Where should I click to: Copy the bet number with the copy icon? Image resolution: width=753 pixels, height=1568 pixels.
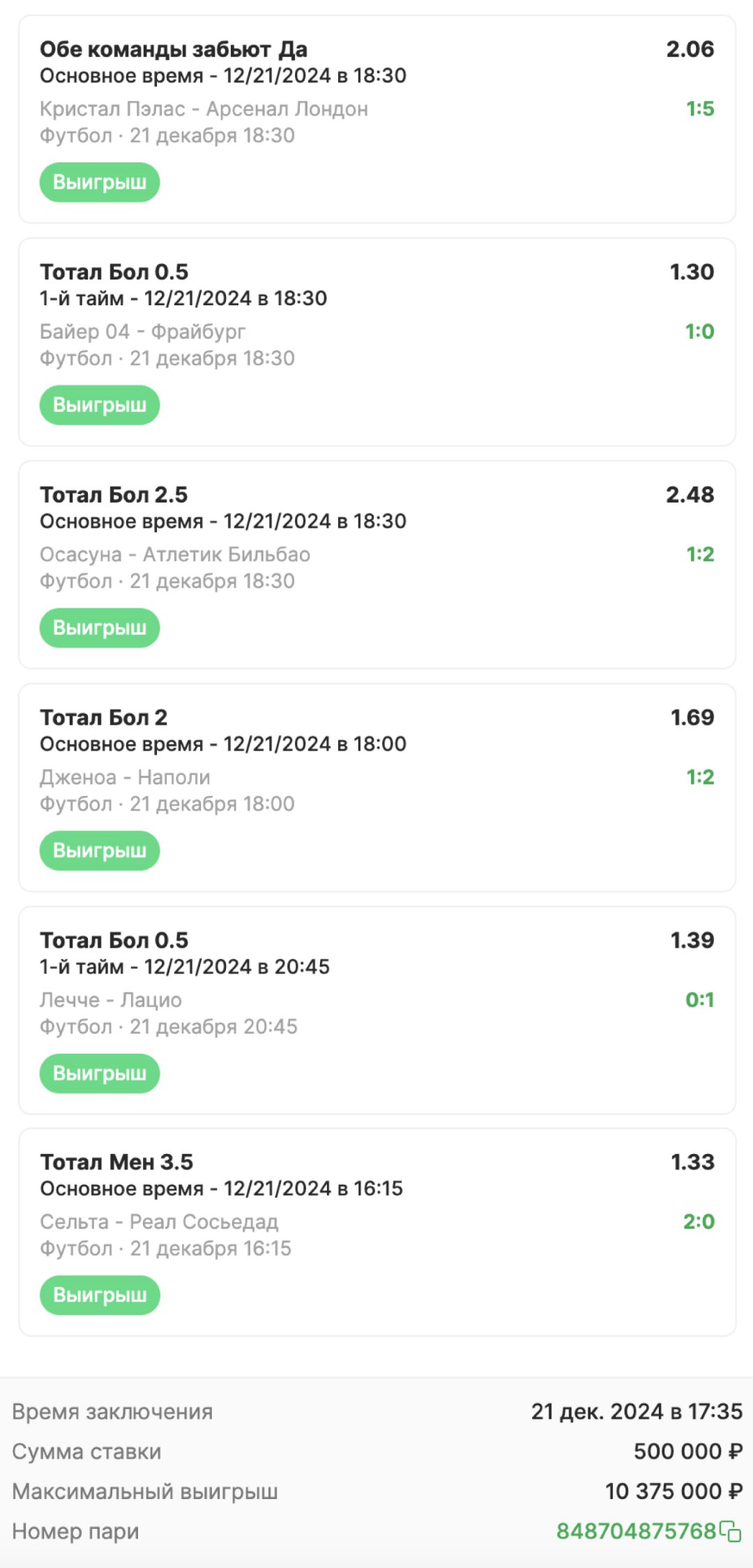tap(731, 1532)
